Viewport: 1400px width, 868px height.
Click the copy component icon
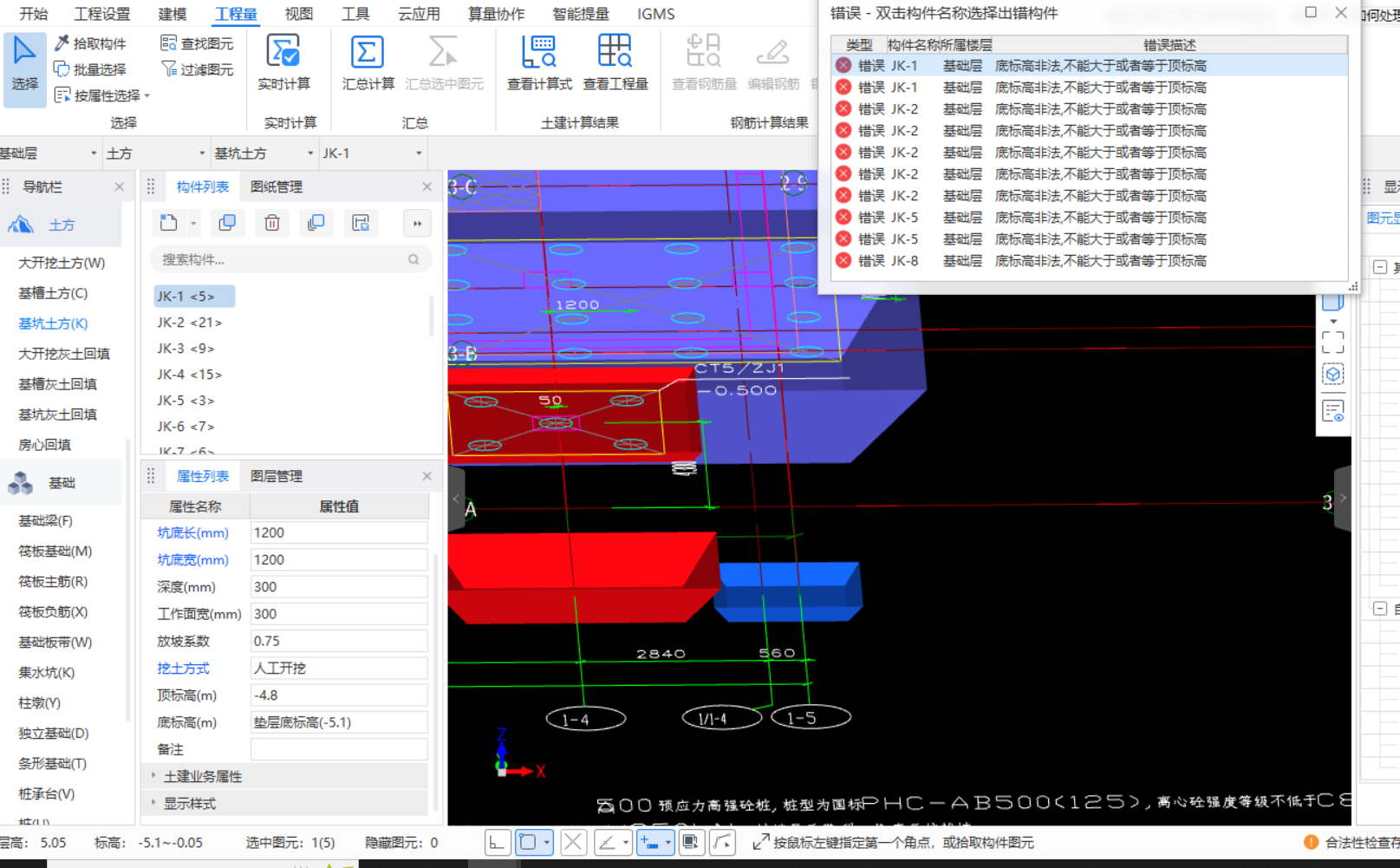point(227,223)
